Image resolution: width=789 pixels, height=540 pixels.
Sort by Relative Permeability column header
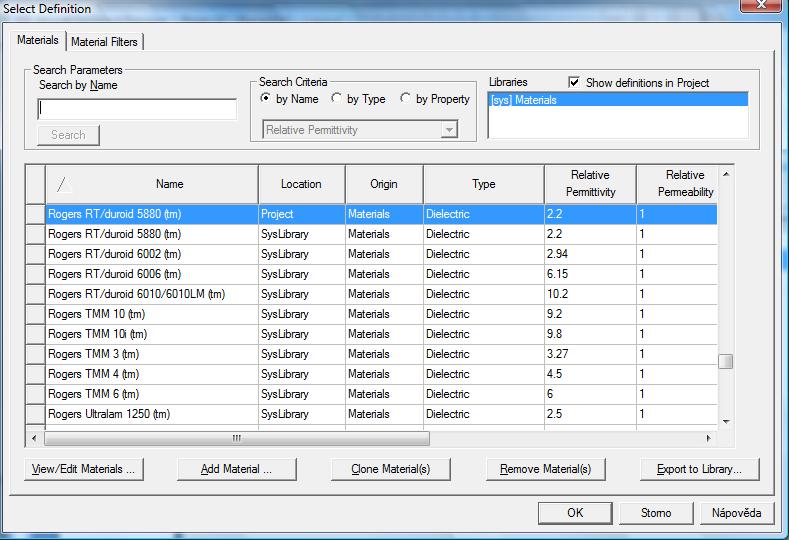677,184
